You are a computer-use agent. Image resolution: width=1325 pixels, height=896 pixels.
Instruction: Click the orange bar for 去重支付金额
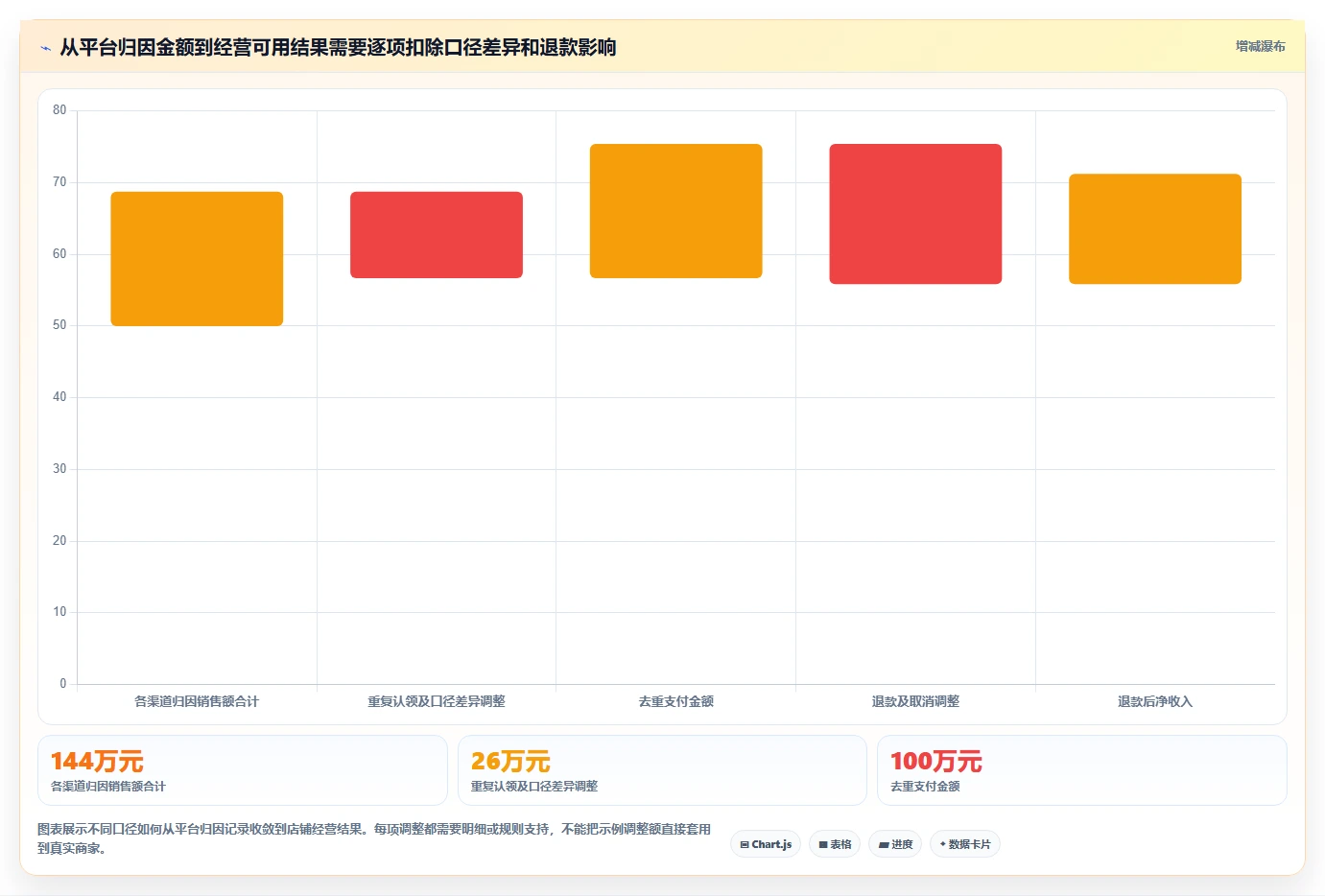point(676,211)
